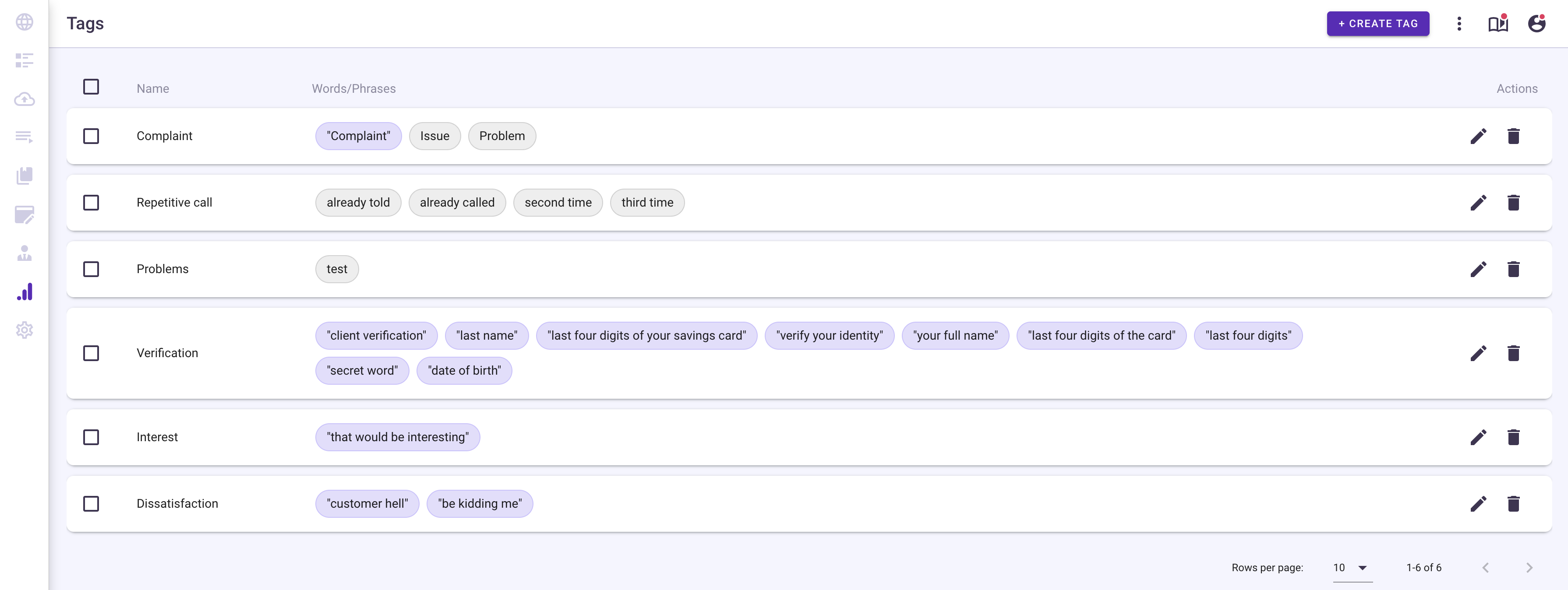Click the "verify your identity" phrase chip

click(829, 336)
